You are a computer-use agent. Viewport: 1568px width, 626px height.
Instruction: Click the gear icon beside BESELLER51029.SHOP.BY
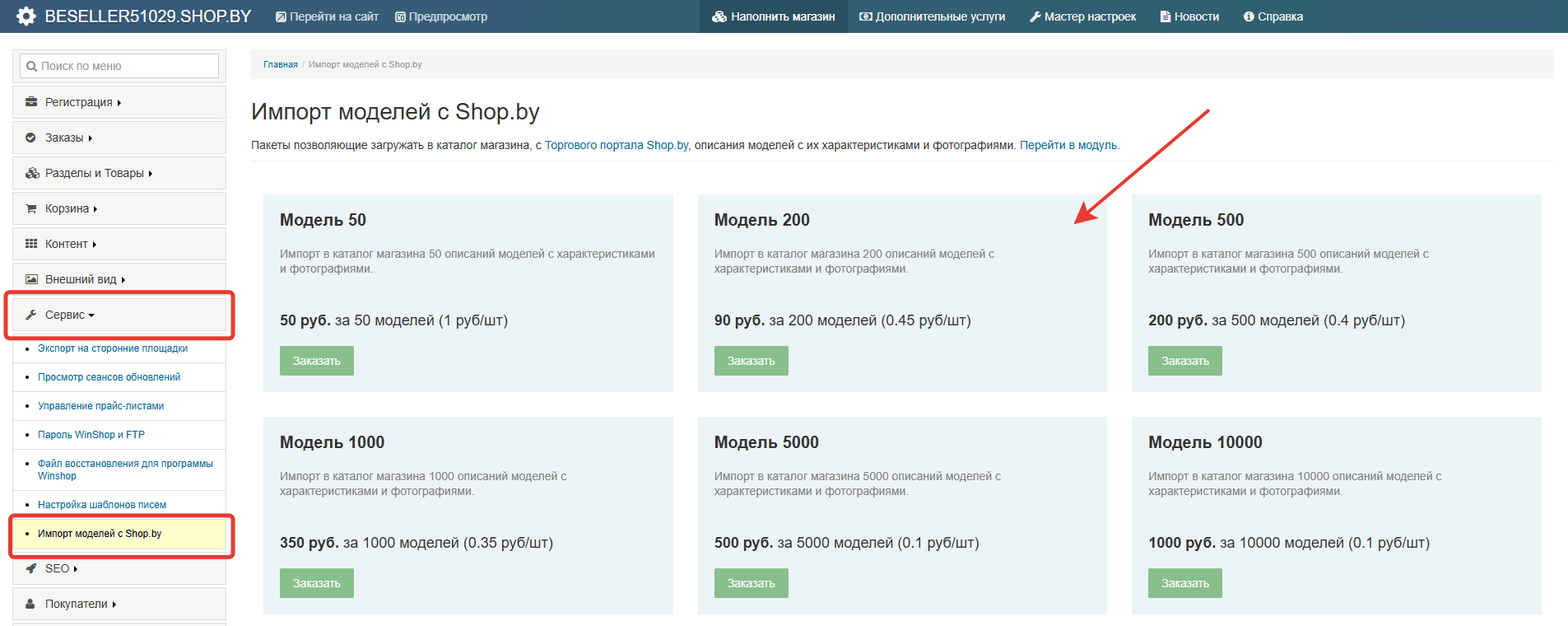click(26, 16)
